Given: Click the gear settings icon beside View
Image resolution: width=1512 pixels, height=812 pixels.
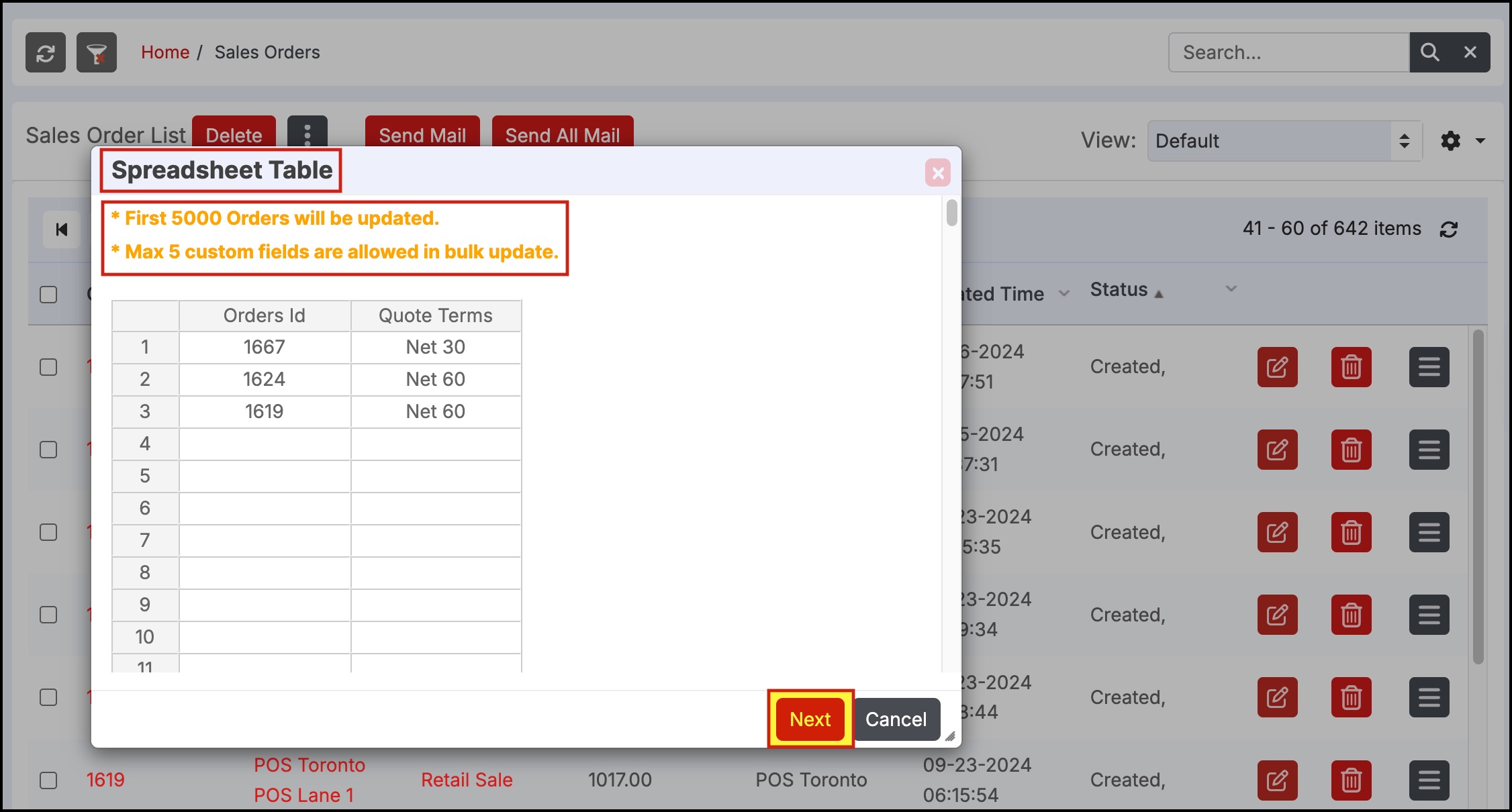Looking at the screenshot, I should (1450, 141).
